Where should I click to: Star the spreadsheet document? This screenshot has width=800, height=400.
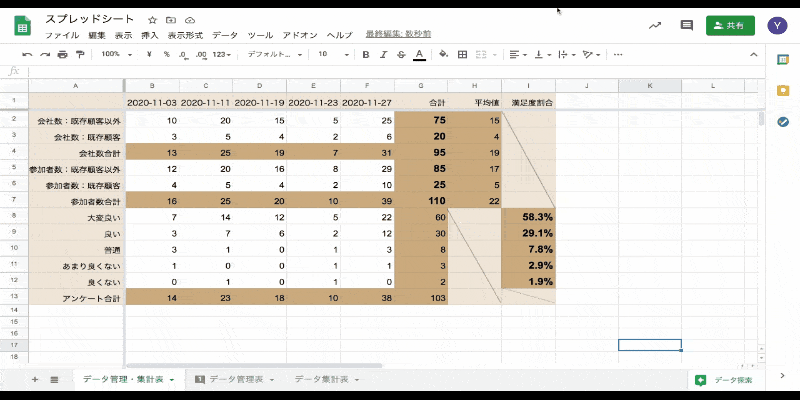coord(152,20)
